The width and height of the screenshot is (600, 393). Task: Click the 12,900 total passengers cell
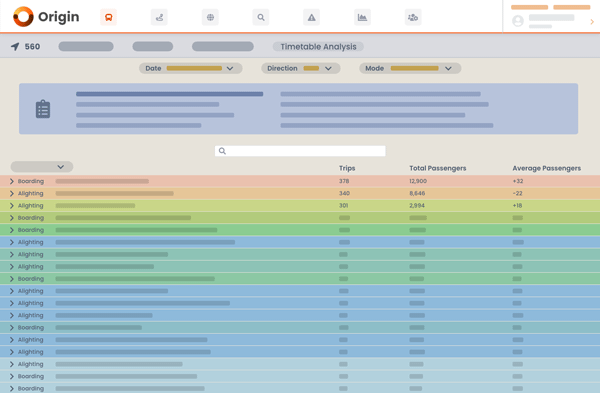coord(418,181)
